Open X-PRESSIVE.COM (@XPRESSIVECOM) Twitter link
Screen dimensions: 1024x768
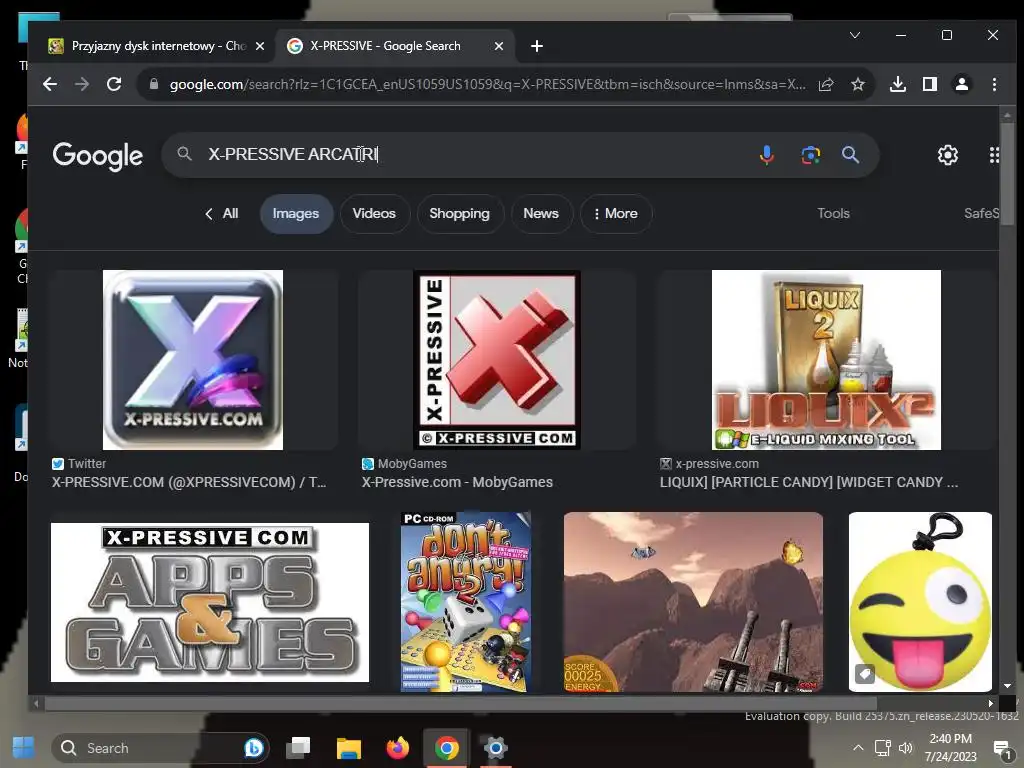click(x=189, y=483)
